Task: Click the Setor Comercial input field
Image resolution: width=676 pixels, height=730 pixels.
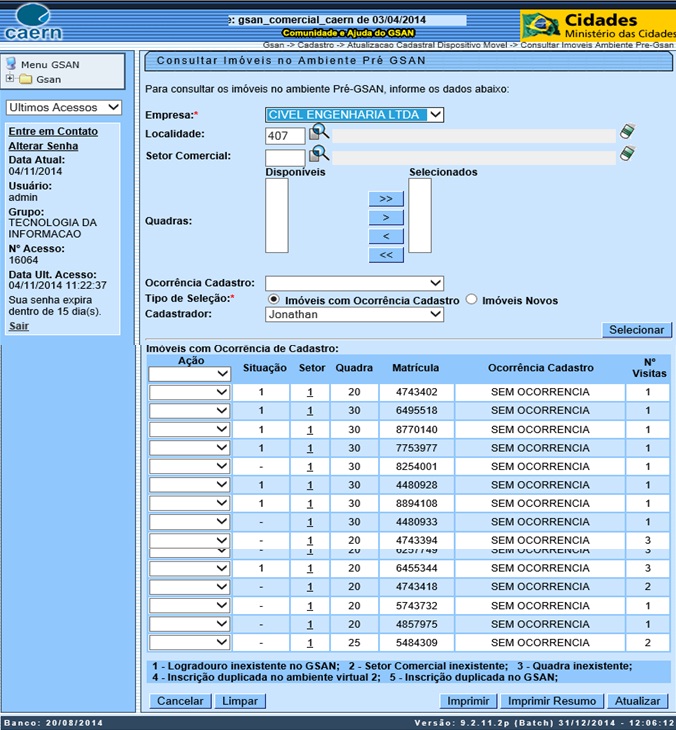Action: tap(285, 157)
